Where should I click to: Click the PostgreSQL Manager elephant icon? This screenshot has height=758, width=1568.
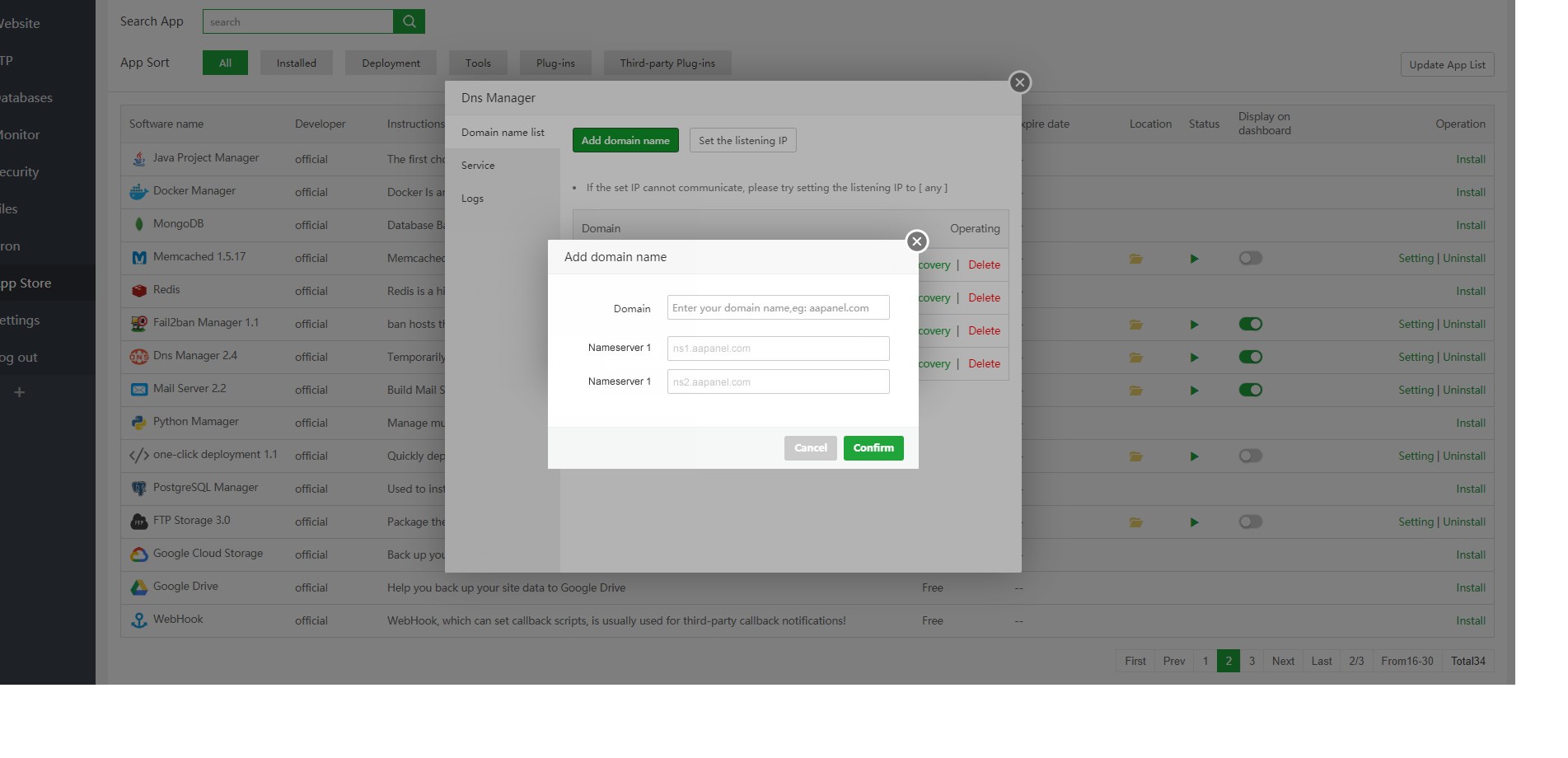[x=139, y=488]
